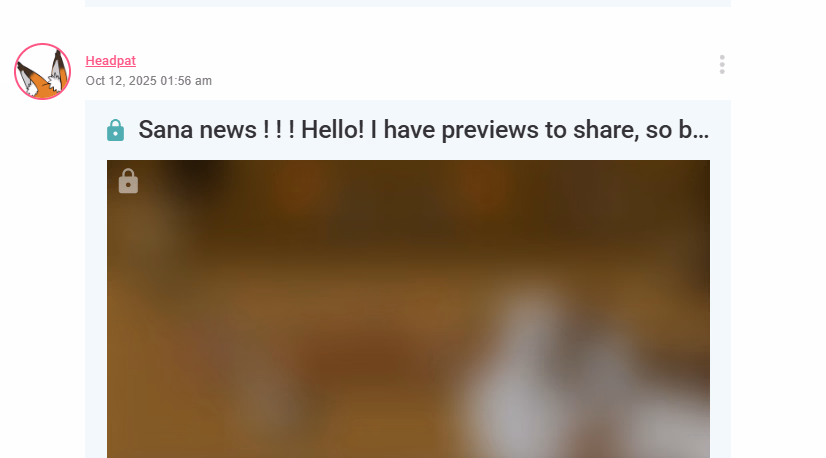Click the gray lock icon on image

coord(129,181)
